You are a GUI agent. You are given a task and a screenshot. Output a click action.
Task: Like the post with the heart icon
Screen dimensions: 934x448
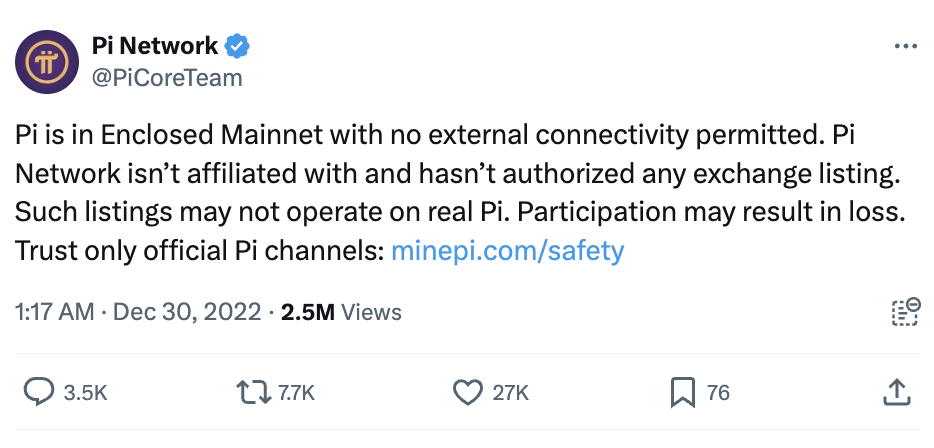[x=468, y=392]
